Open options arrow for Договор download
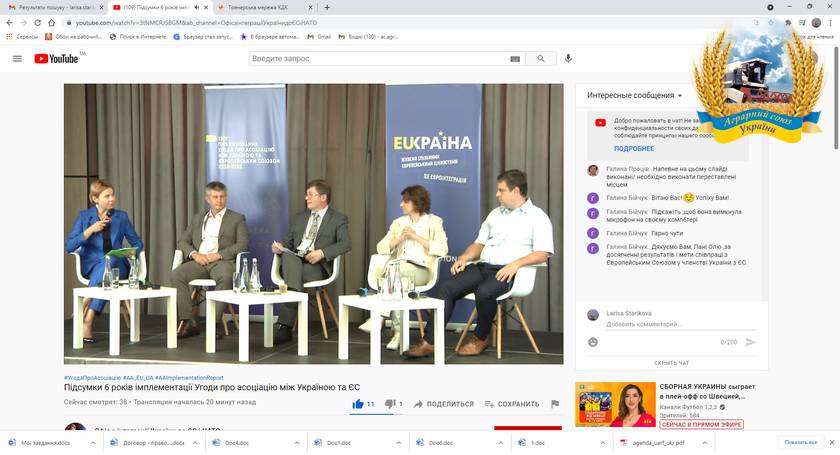The width and height of the screenshot is (840, 455). (195, 443)
